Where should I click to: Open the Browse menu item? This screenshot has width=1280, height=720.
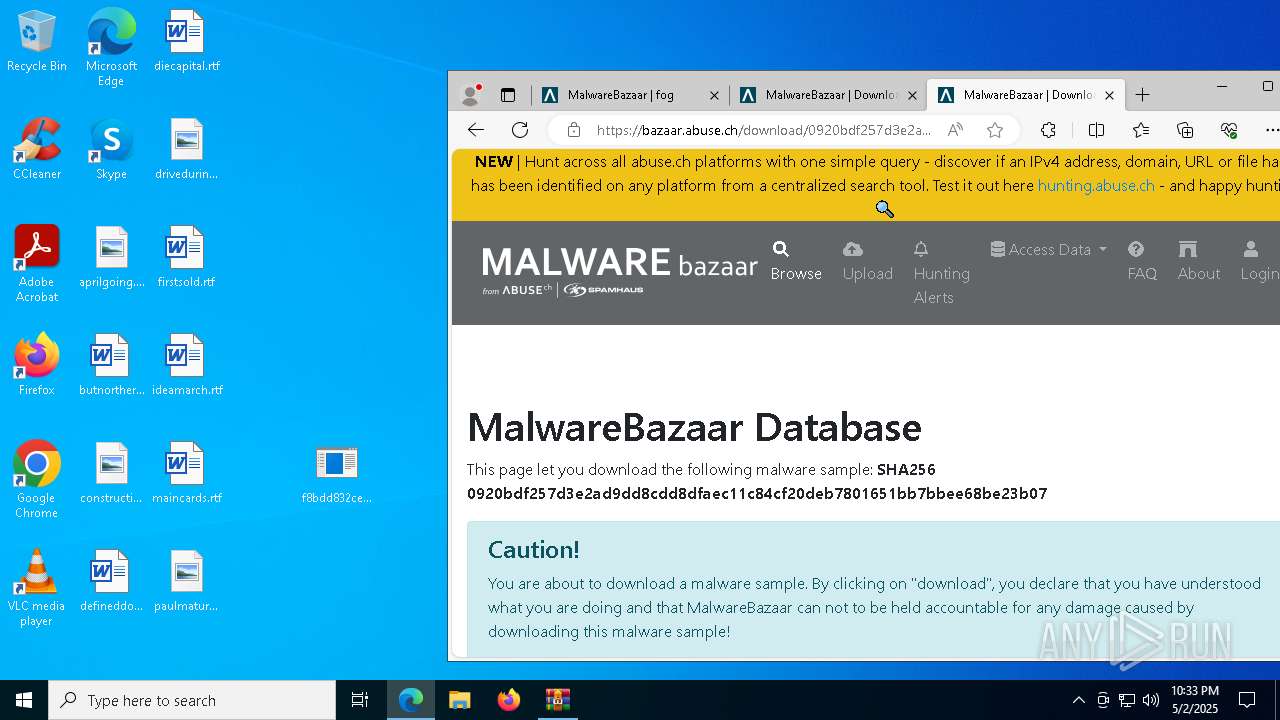click(796, 261)
